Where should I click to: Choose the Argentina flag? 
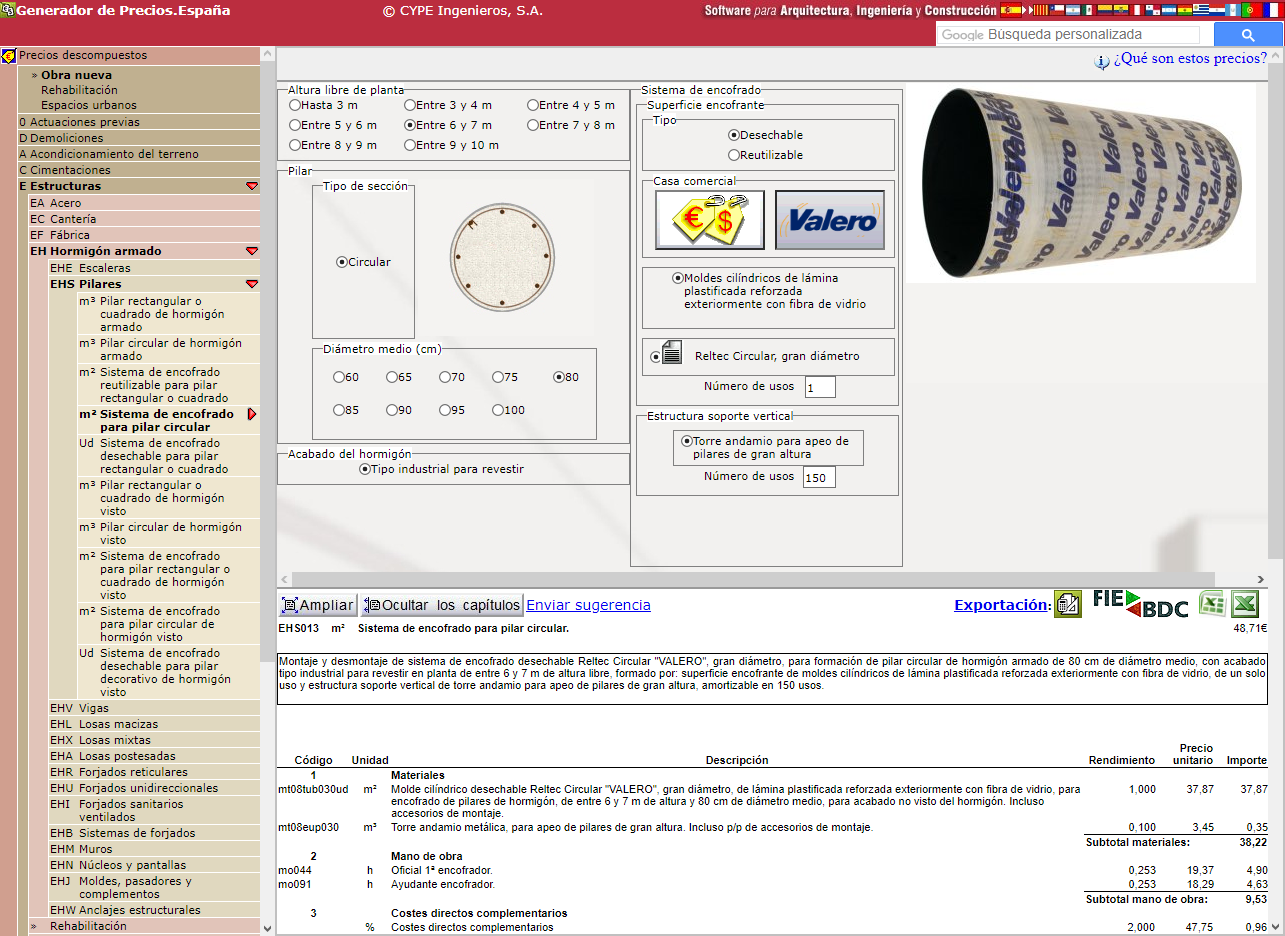1073,10
